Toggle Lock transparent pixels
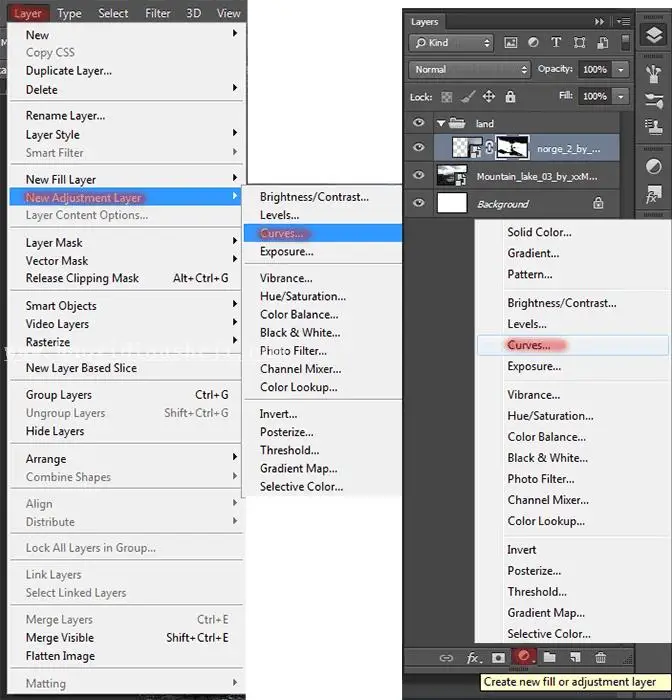This screenshot has width=672, height=700. point(447,96)
